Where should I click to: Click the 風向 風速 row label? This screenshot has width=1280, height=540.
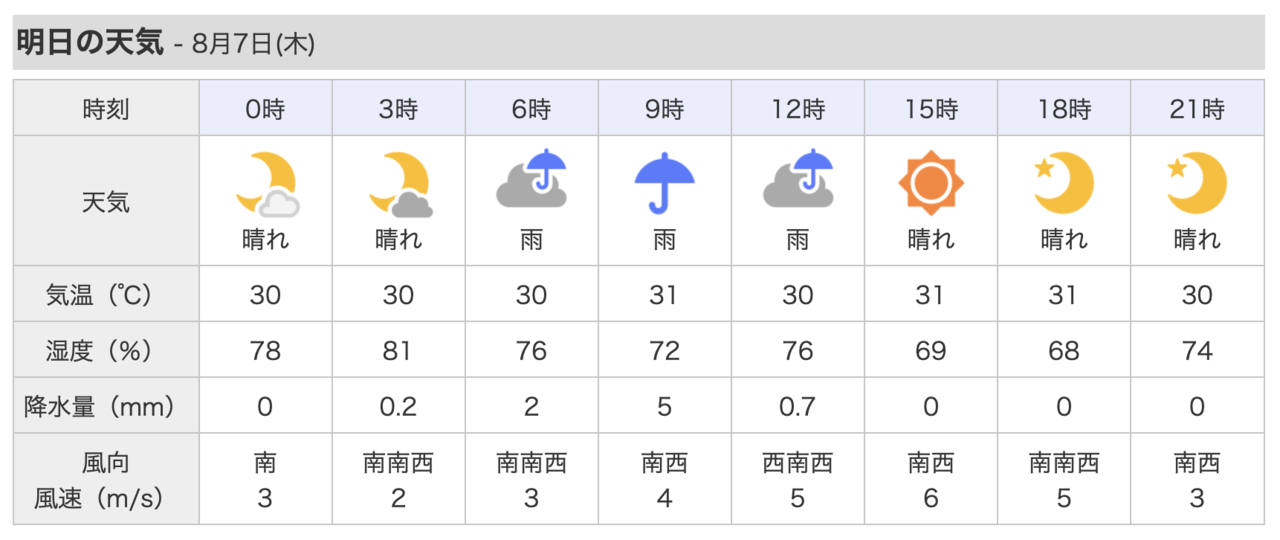[106, 480]
